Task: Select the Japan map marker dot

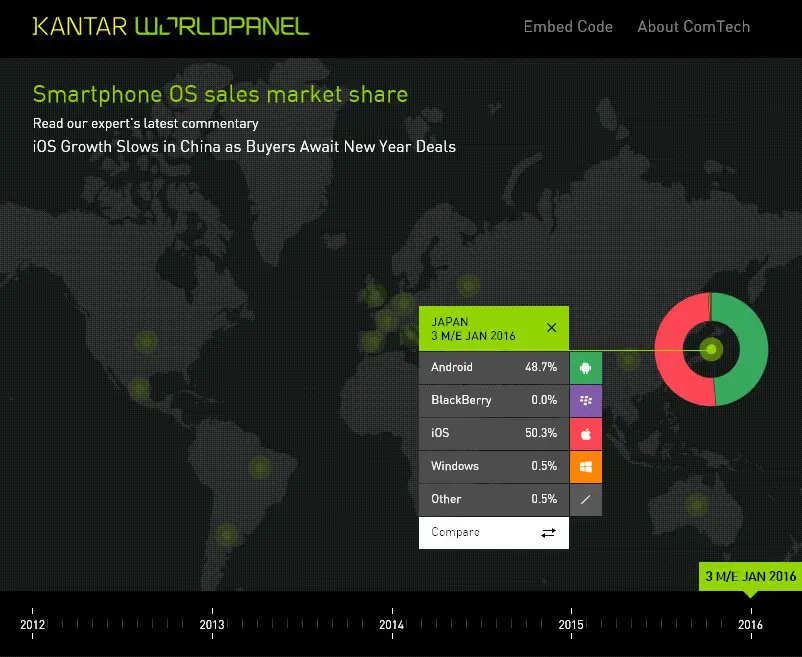Action: click(x=711, y=350)
